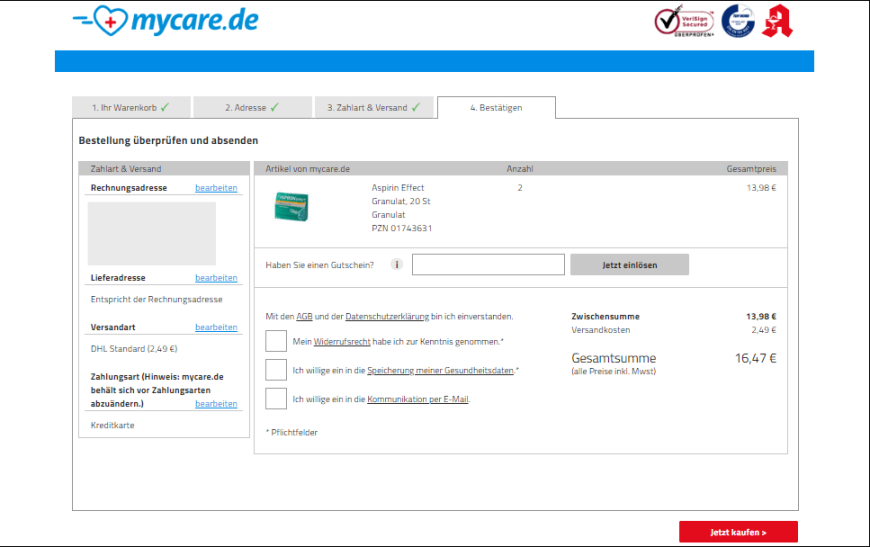Image resolution: width=870 pixels, height=547 pixels.
Task: Edit the Zahlungsart via bearbeiten
Action: 216,404
